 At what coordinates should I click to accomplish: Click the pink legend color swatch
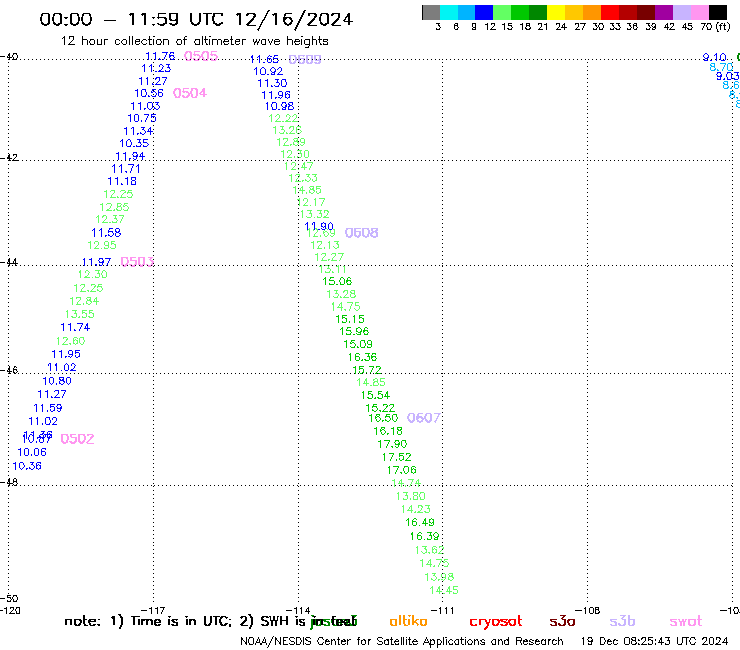tap(699, 12)
